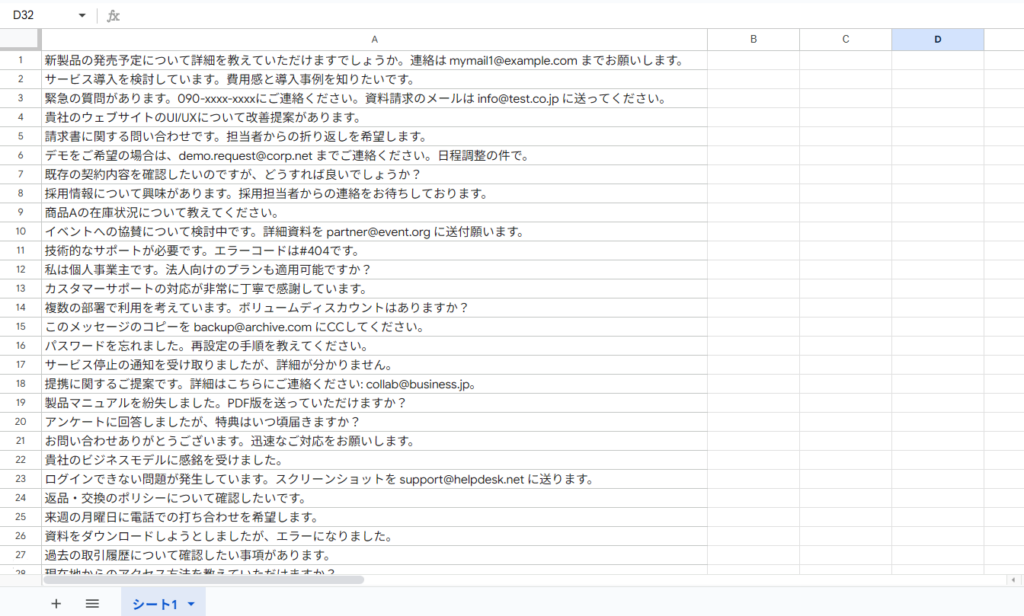Click the D32 name box field
Viewport: 1024px width, 616px height.
(x=40, y=16)
